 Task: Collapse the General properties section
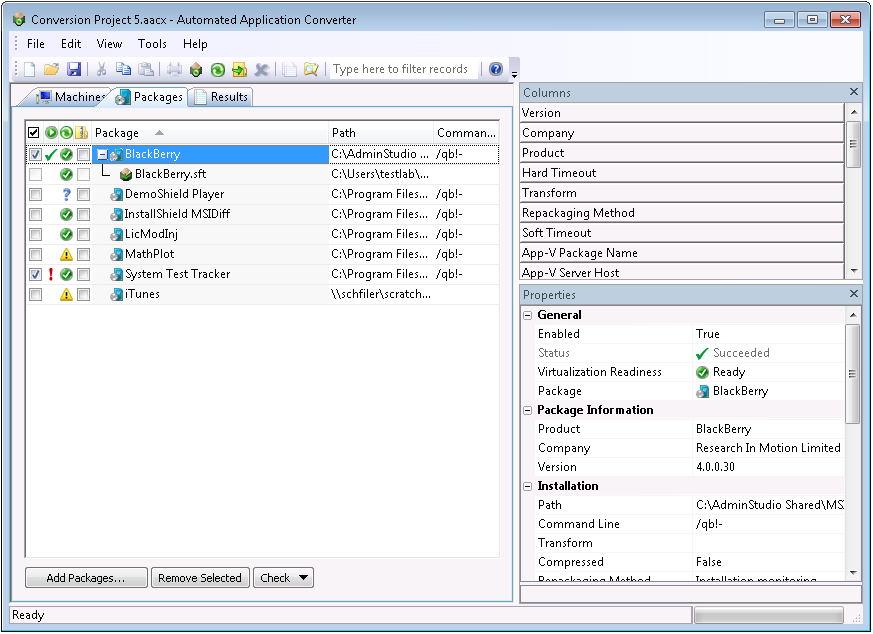pos(528,315)
